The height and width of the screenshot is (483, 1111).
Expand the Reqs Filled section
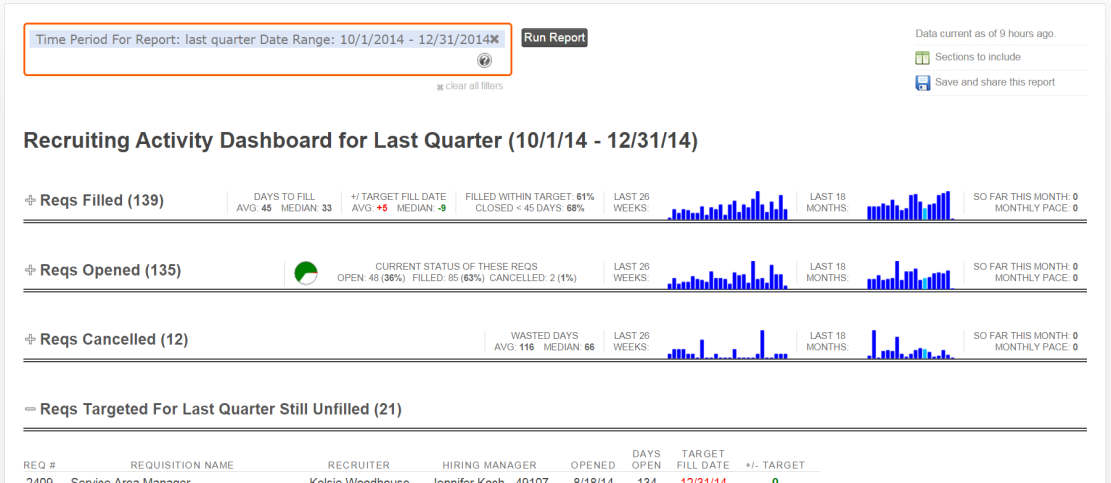[x=30, y=200]
